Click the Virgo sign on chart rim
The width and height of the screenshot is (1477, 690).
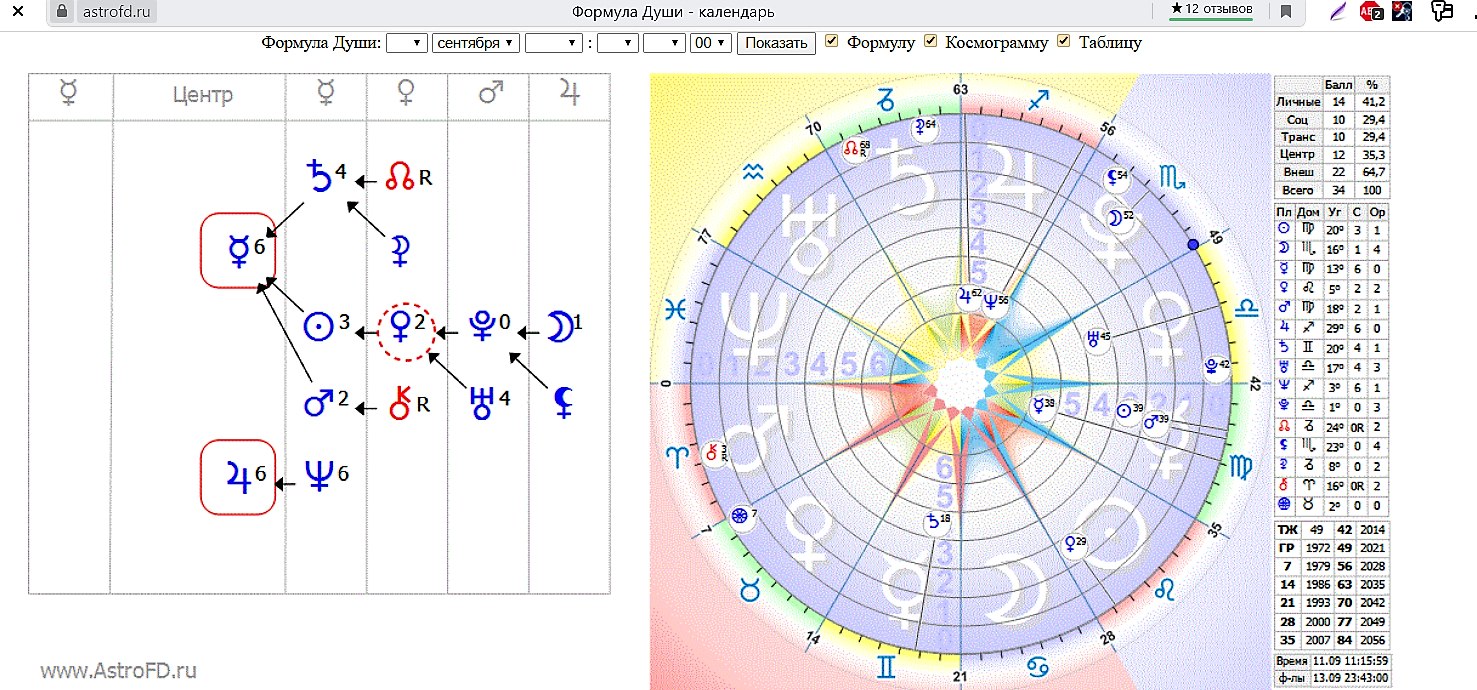(x=1239, y=465)
